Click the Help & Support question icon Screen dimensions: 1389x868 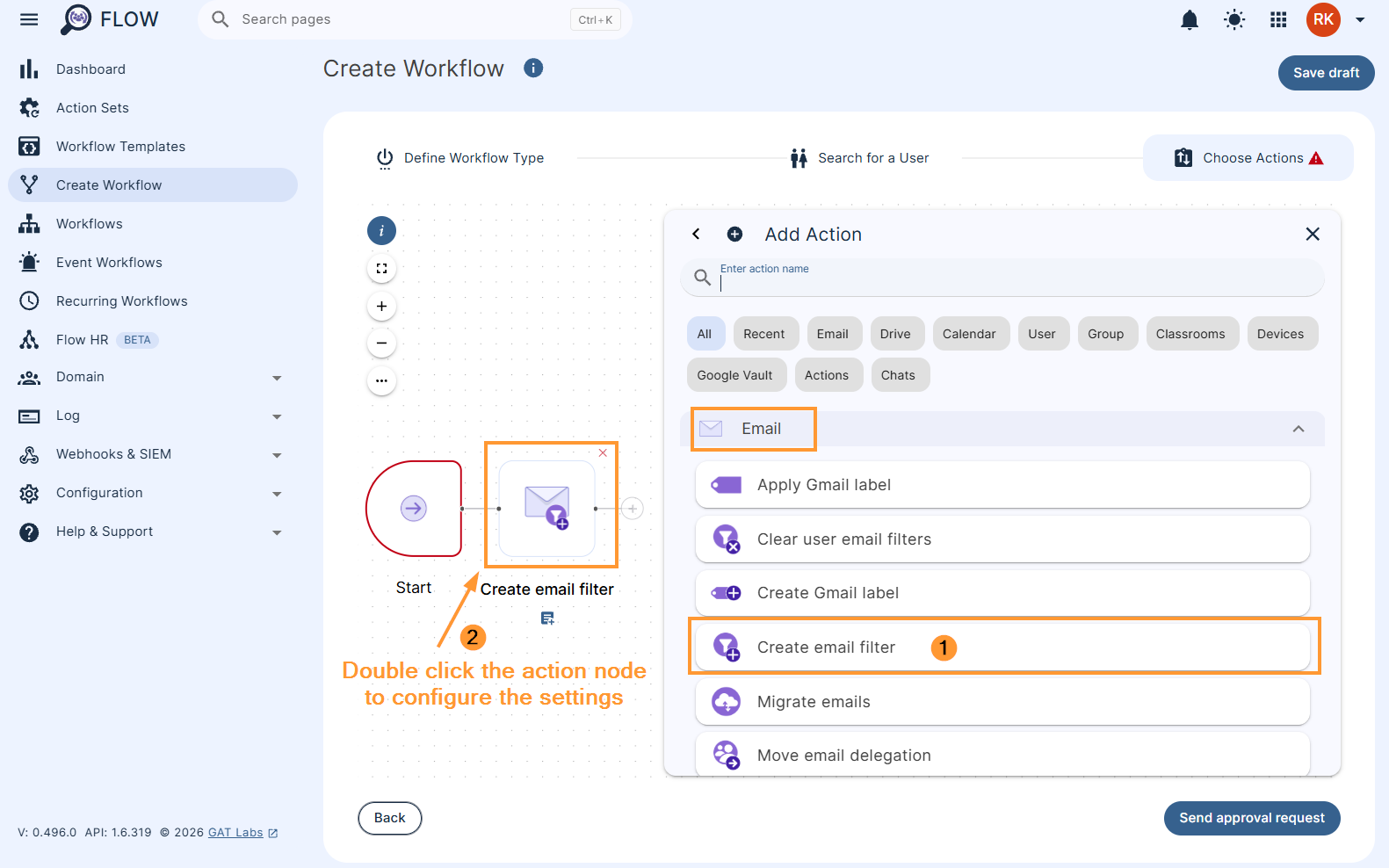[x=29, y=532]
